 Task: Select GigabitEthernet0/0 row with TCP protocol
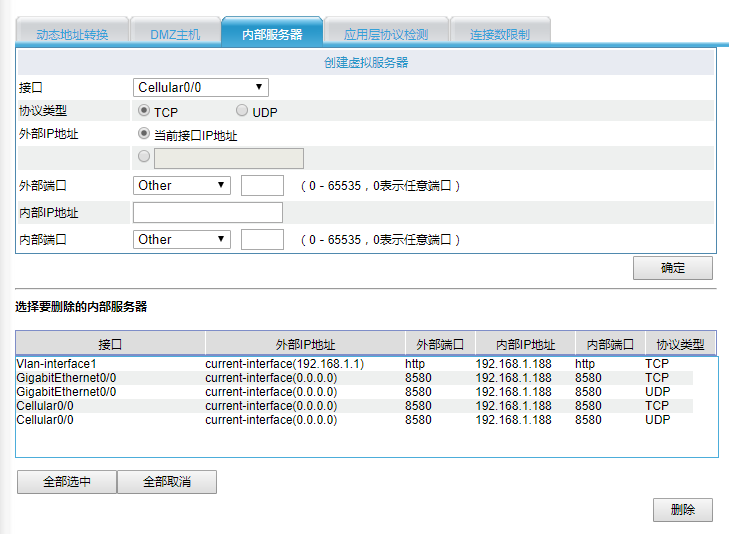(354, 378)
